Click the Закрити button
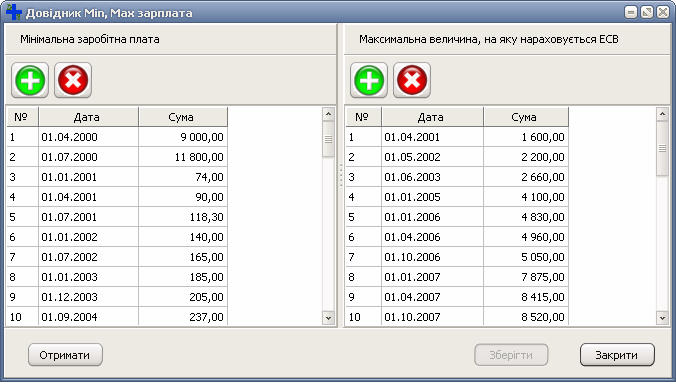This screenshot has height=384, width=676. coord(617,355)
